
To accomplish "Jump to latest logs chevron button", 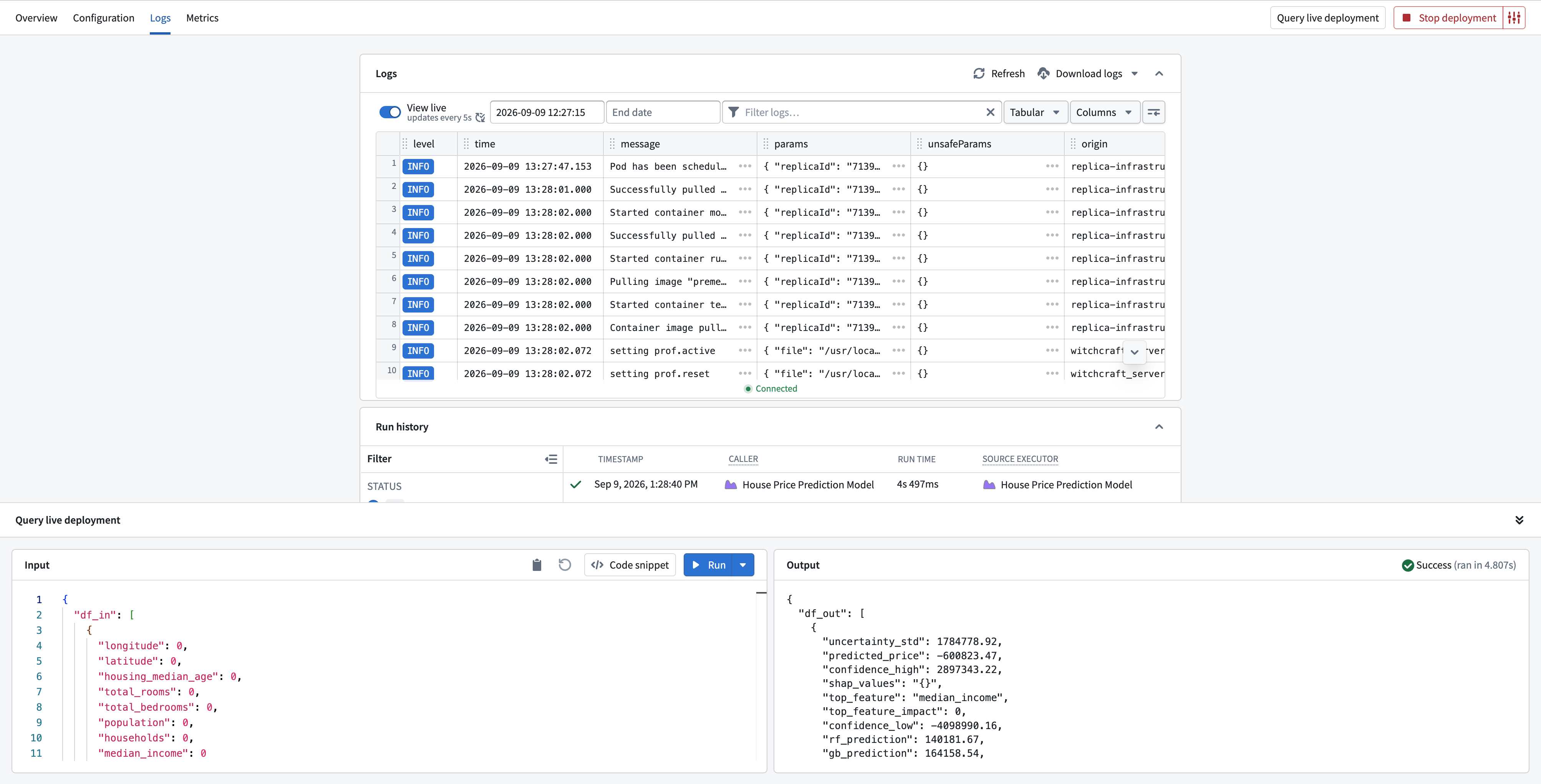I will pos(1134,352).
